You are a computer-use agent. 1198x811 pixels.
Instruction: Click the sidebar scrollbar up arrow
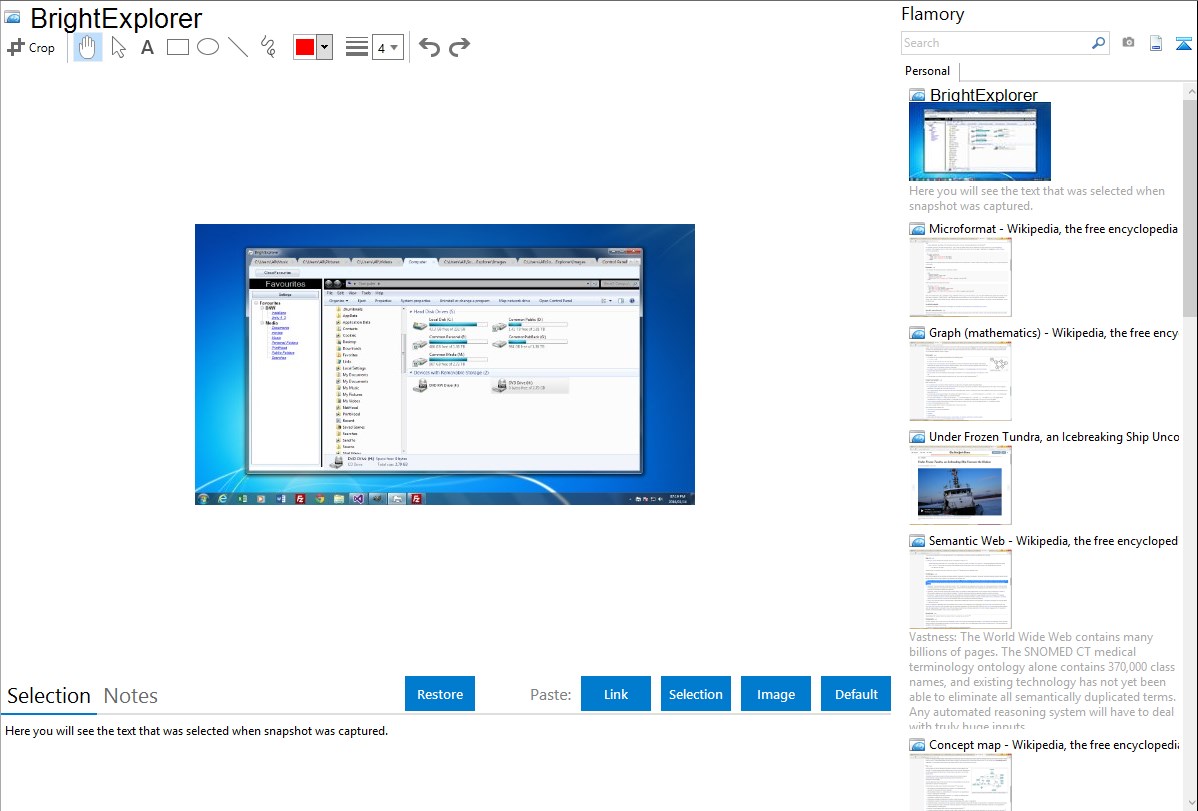pyautogui.click(x=1190, y=91)
